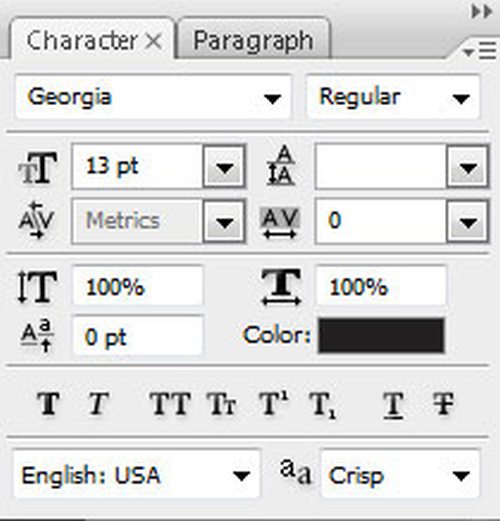This screenshot has width=500, height=521.
Task: Switch to the Paragraph tab
Action: [x=253, y=41]
